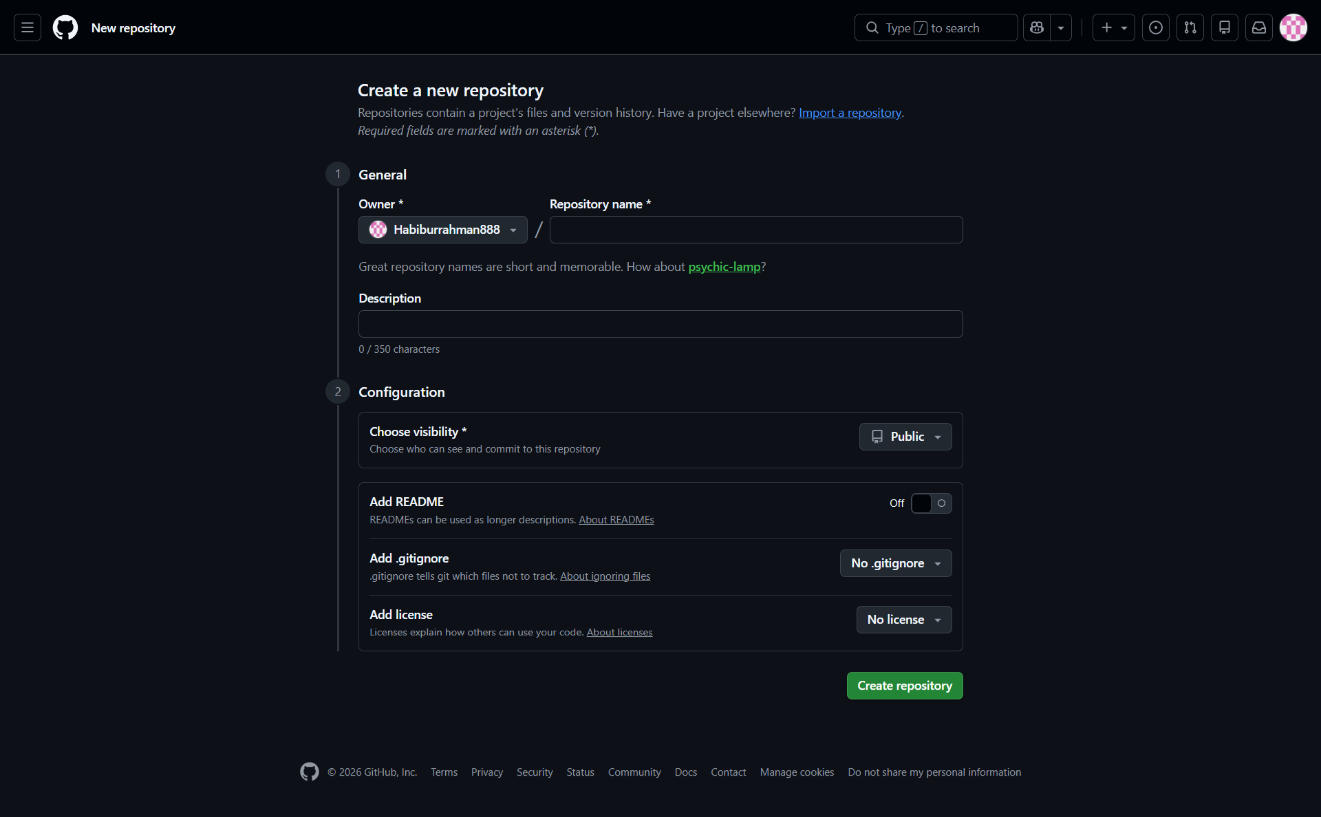Expand the Owner dropdown Habiburrahman888
The height and width of the screenshot is (817, 1321).
(443, 230)
